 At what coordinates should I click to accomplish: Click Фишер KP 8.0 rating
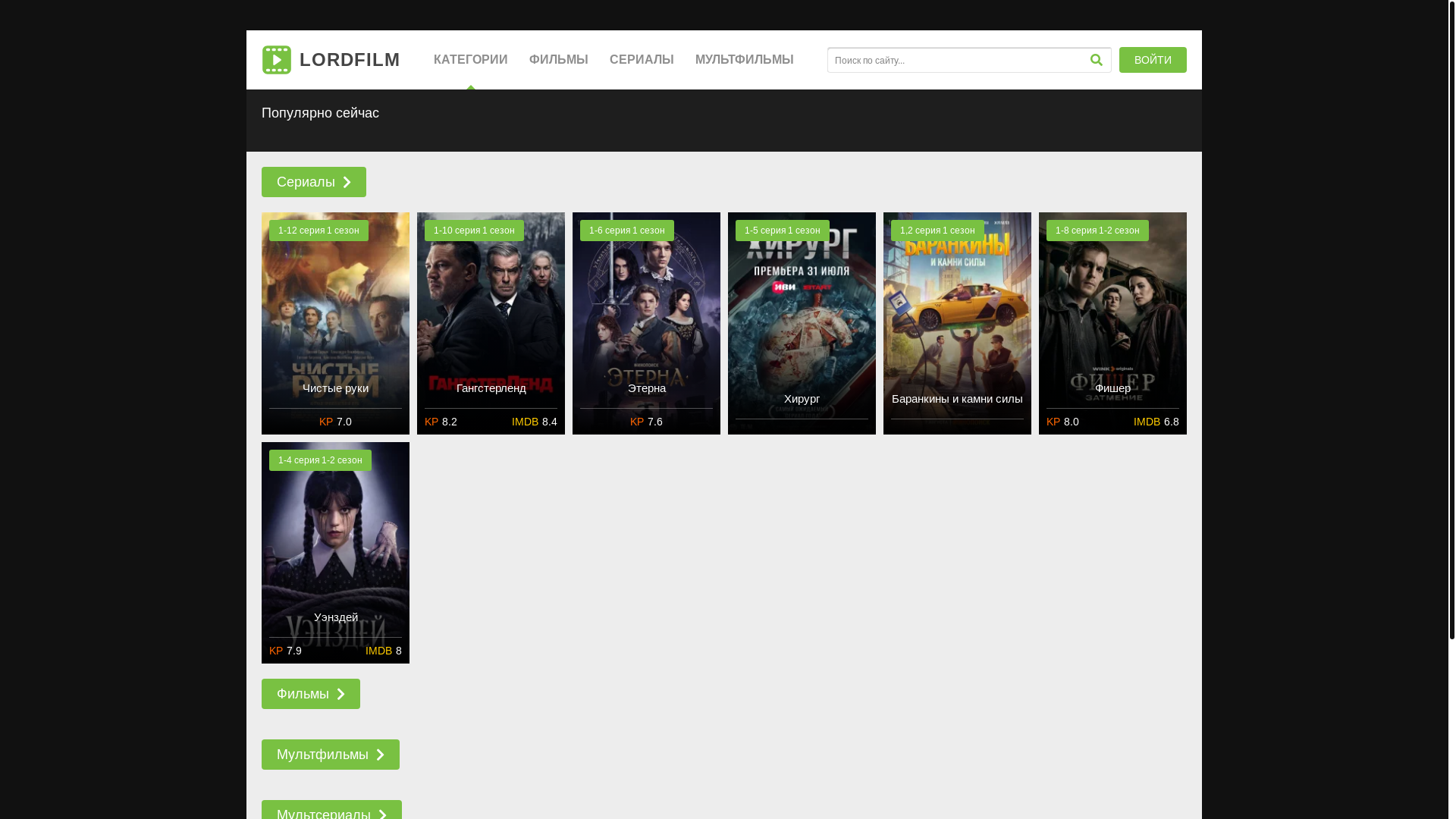coord(1062,422)
